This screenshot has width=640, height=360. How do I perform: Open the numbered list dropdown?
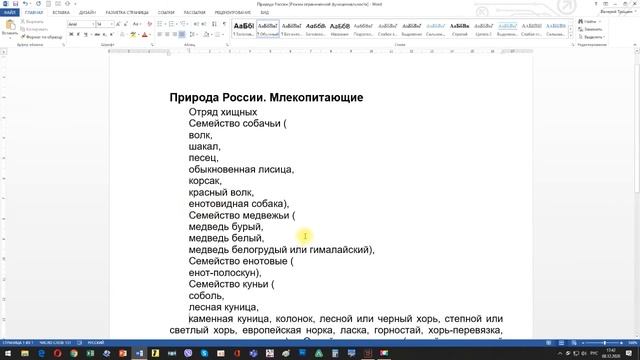[177, 24]
